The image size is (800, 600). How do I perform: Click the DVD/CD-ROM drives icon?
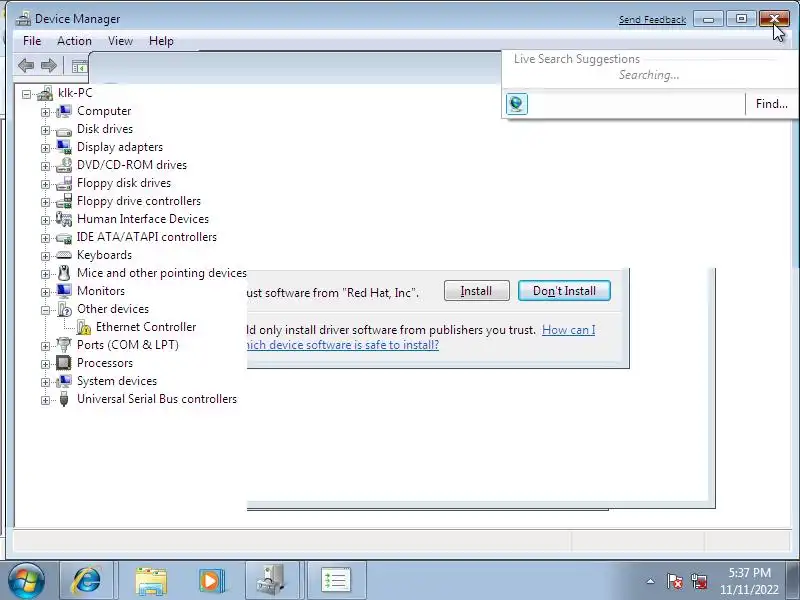(64, 165)
